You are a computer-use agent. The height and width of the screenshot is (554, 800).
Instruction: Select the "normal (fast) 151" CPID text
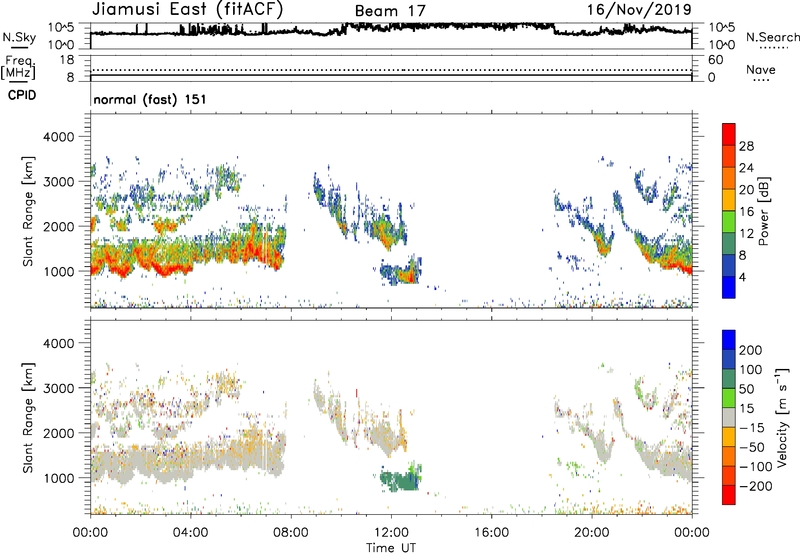point(150,99)
